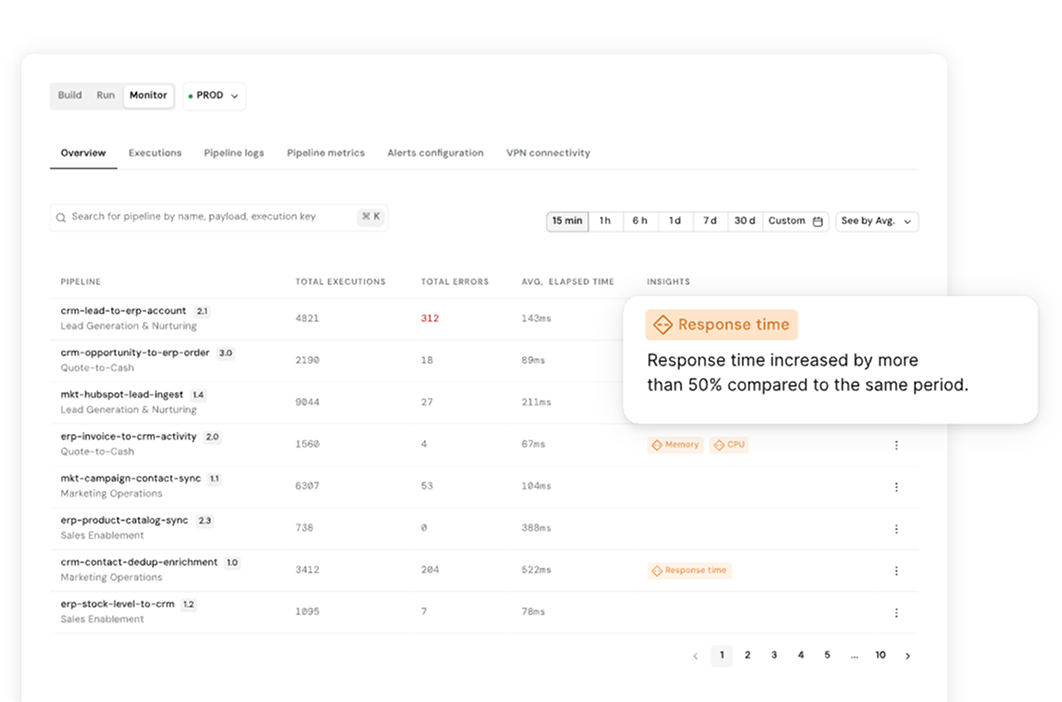This screenshot has height=702, width=1062.
Task: Select the 6 h time range
Action: pos(640,221)
